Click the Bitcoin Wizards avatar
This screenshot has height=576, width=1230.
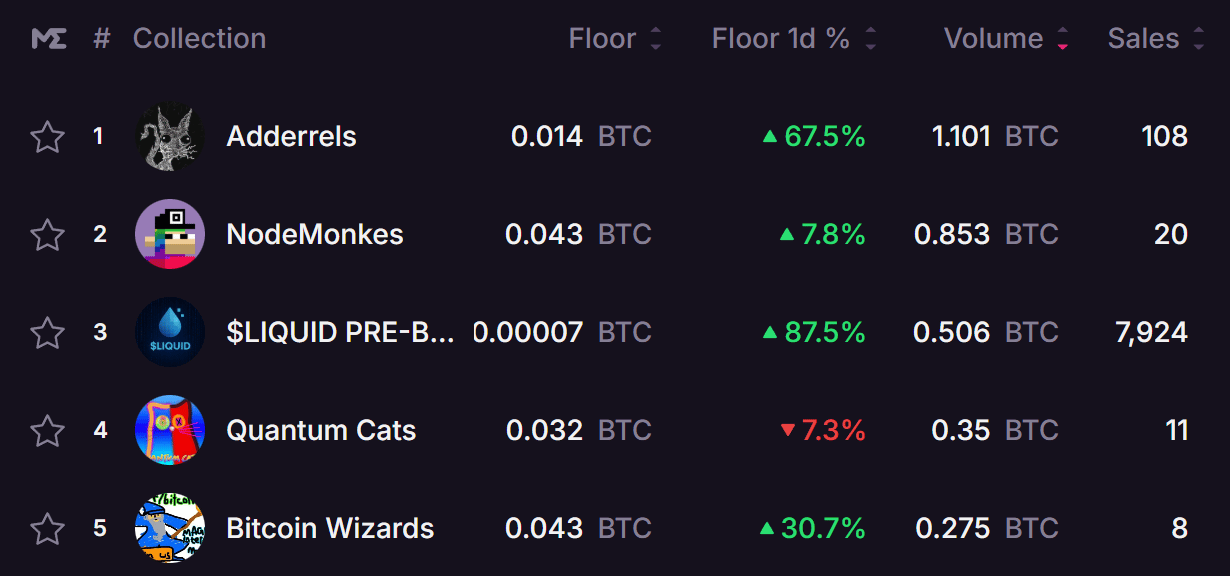[x=170, y=528]
